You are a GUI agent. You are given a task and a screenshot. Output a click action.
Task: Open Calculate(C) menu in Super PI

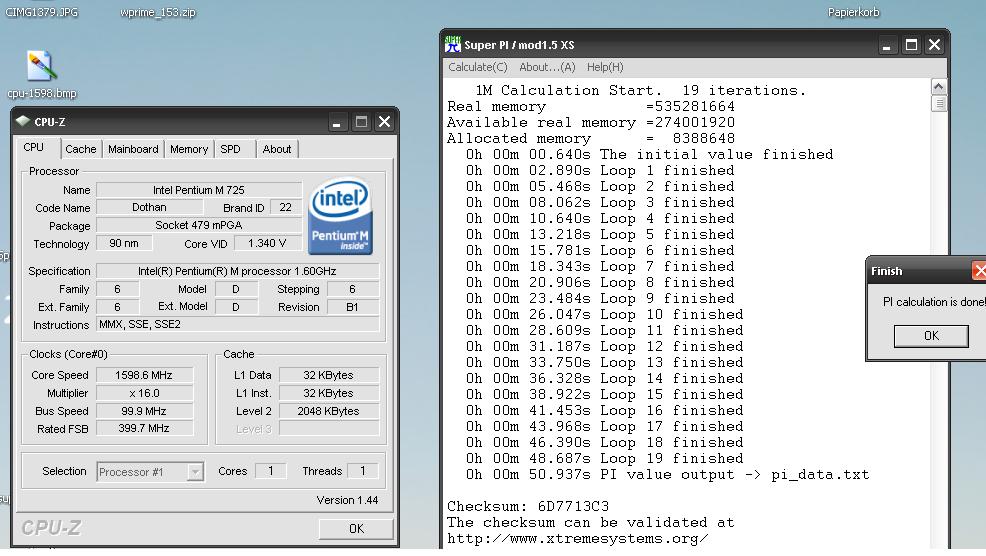coord(477,67)
